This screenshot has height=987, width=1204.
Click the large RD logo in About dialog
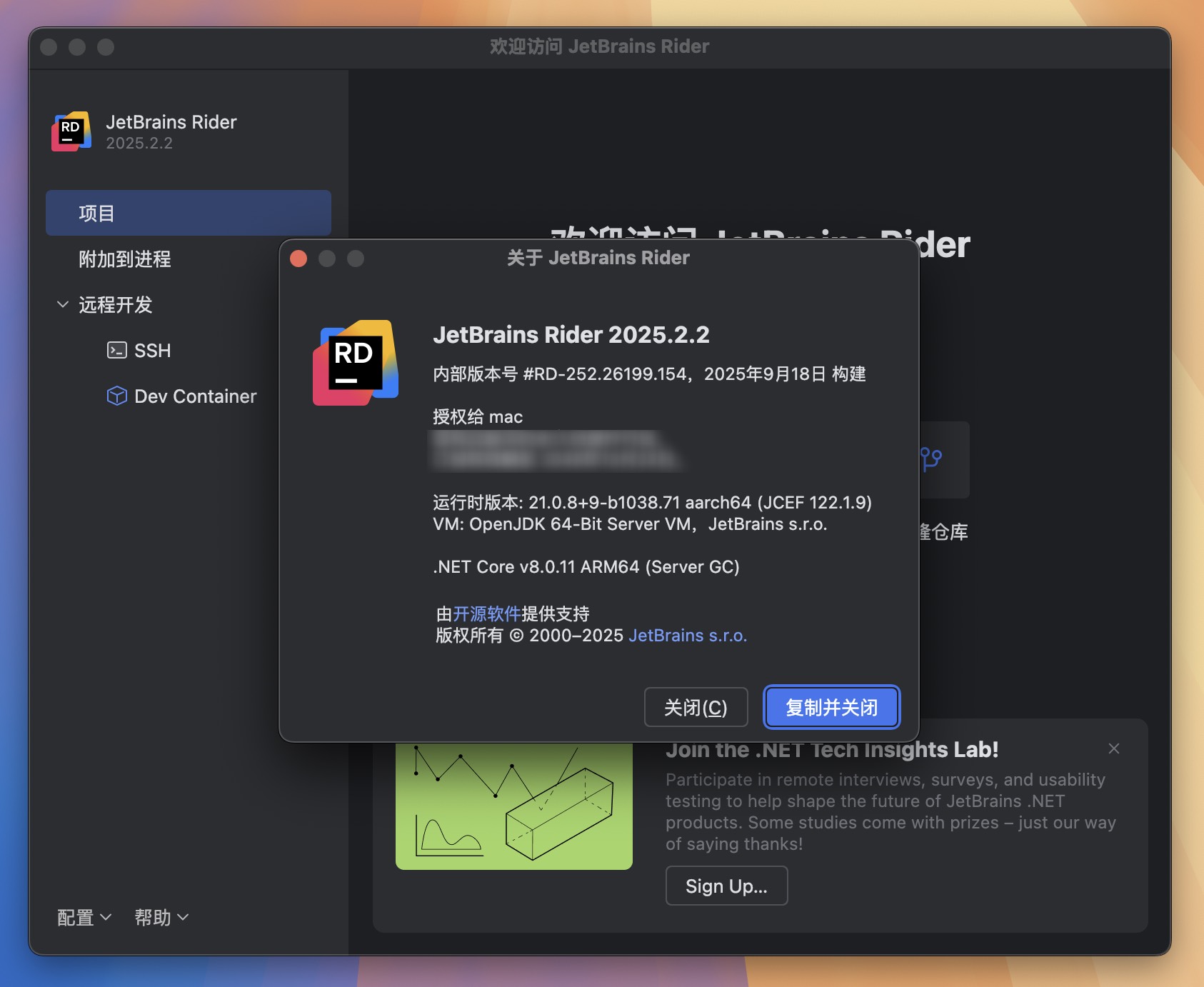(356, 363)
